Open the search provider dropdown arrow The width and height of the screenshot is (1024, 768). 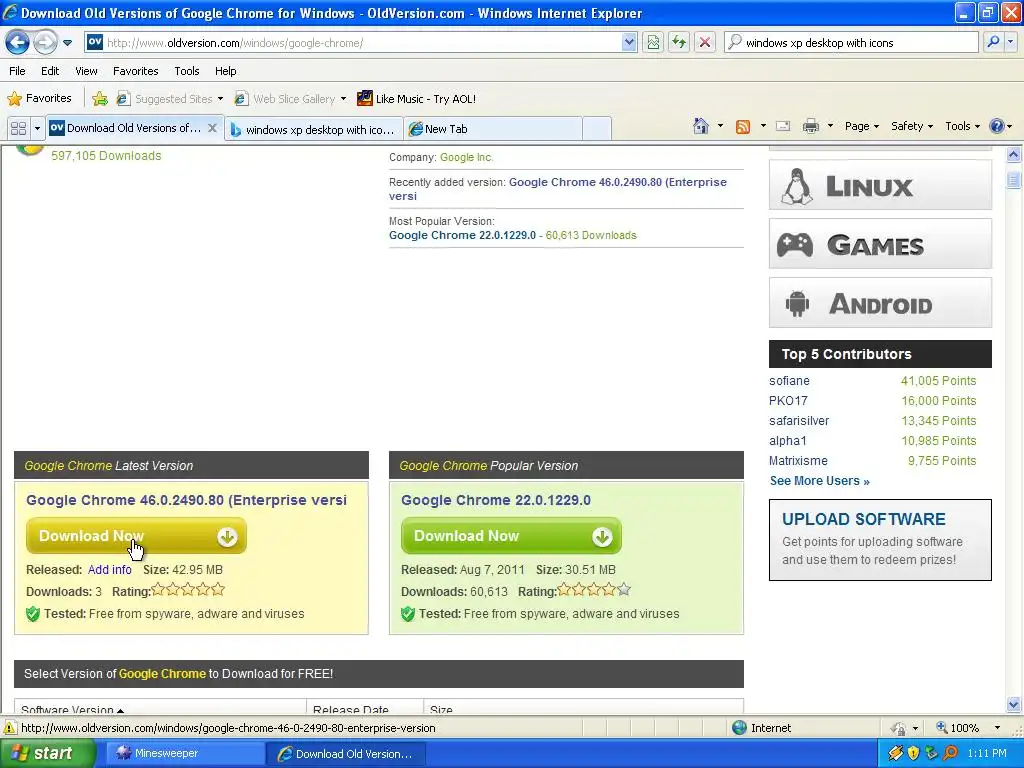(x=1010, y=42)
